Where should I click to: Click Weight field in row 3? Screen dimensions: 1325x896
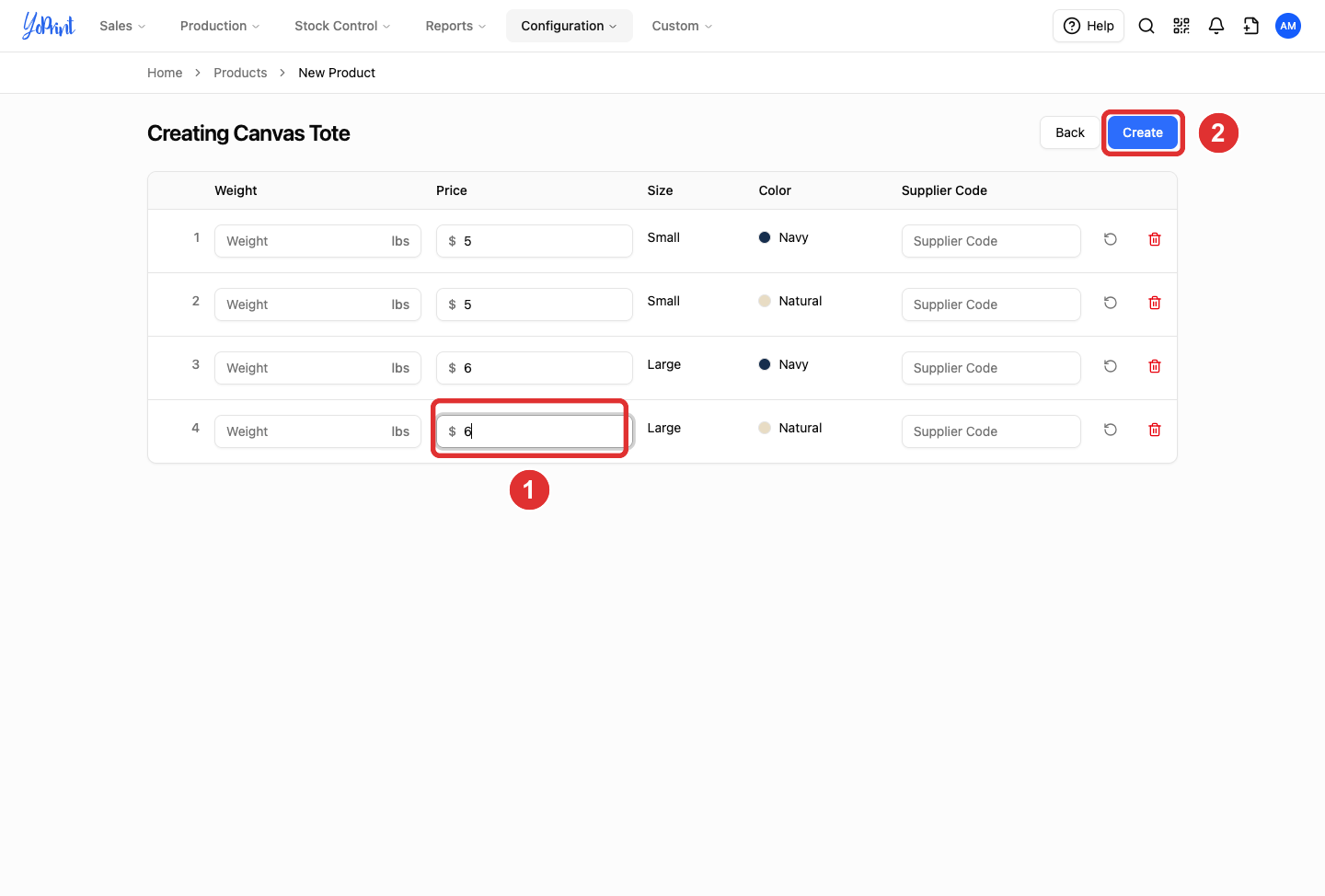point(317,368)
